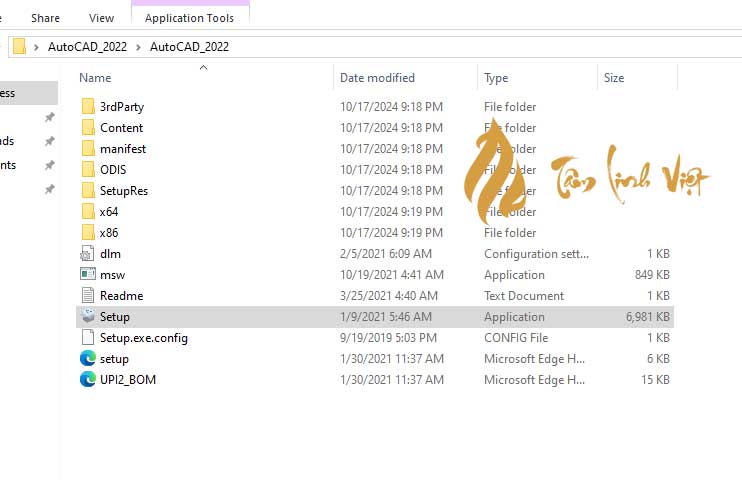Screen dimensions: 742x480
Task: Click the 'Configuration sett...' type cell
Action: pyautogui.click(x=536, y=254)
